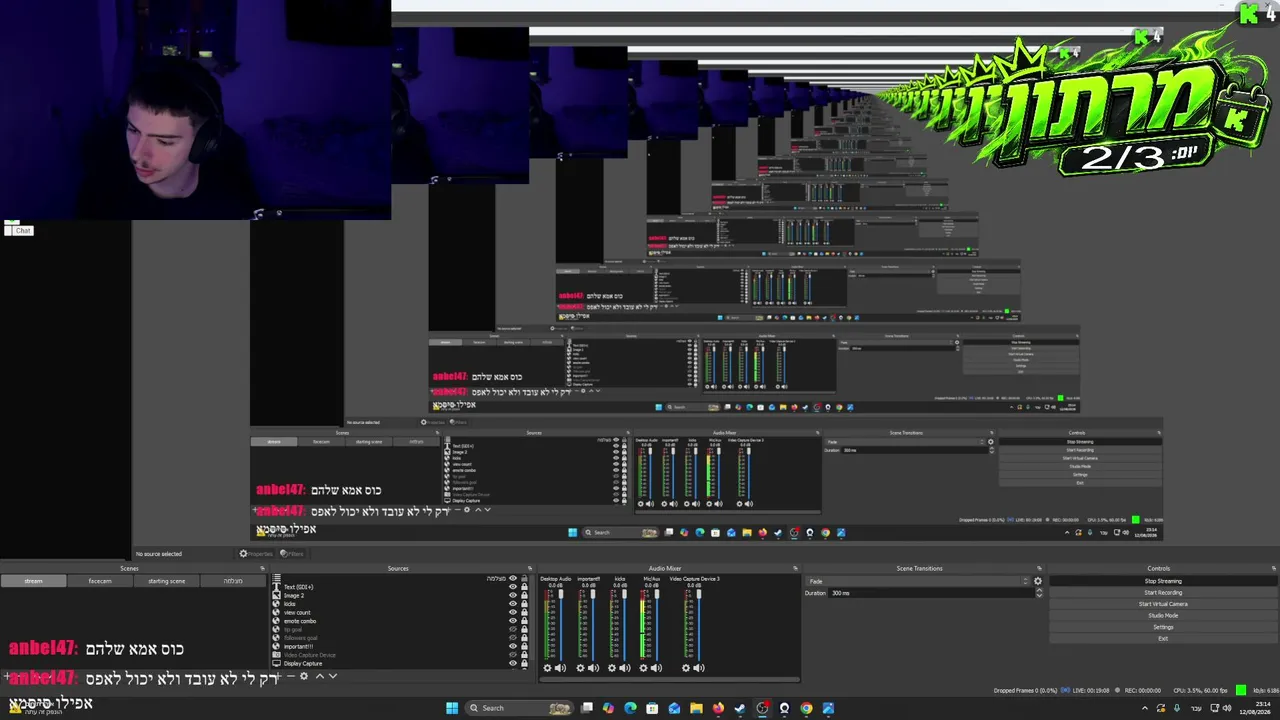1280x720 pixels.
Task: Click Stop Streaming
Action: 1163,581
